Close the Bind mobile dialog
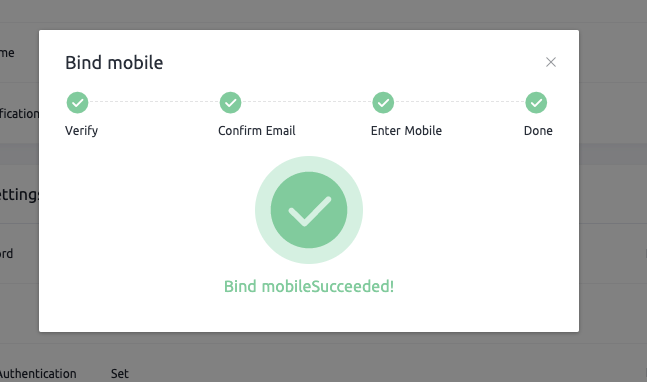The image size is (647, 382). (550, 62)
